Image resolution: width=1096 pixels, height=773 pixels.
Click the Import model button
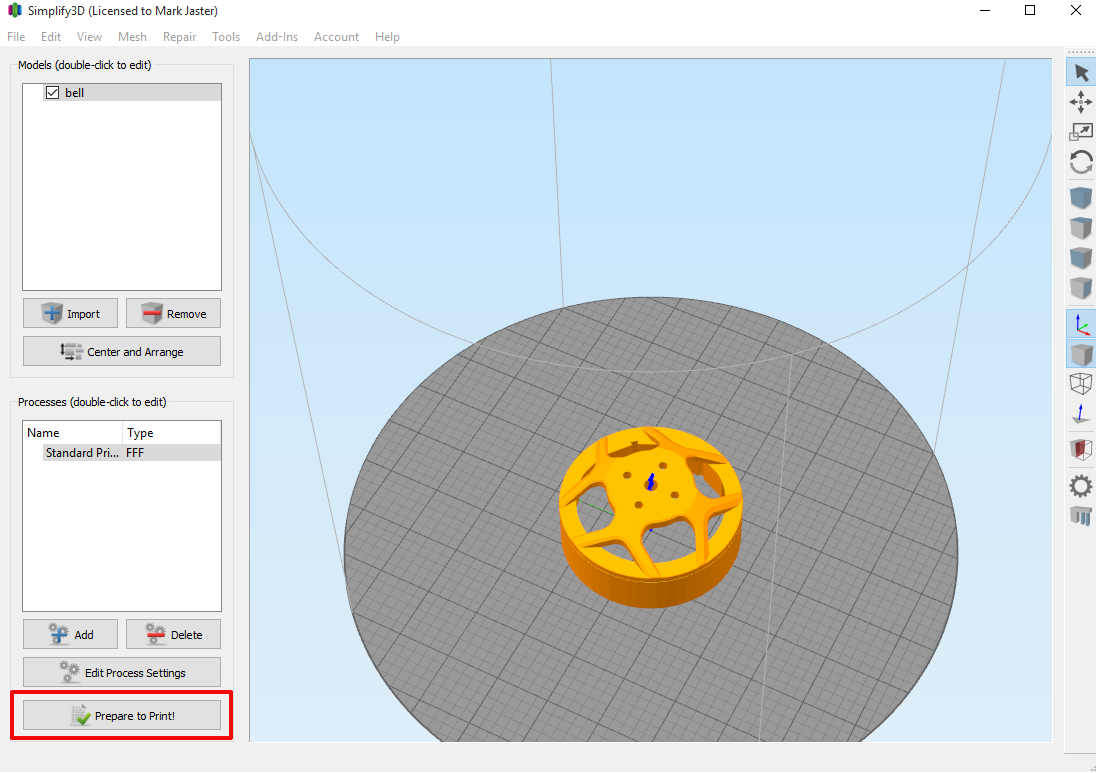pyautogui.click(x=71, y=314)
